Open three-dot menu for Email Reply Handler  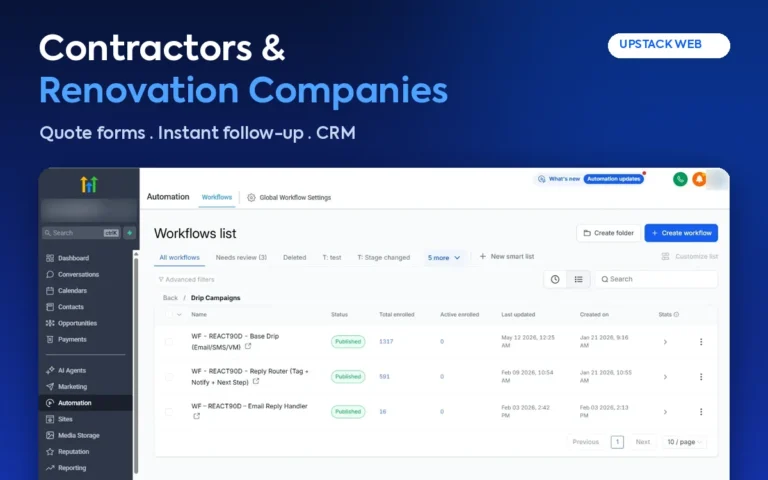701,412
